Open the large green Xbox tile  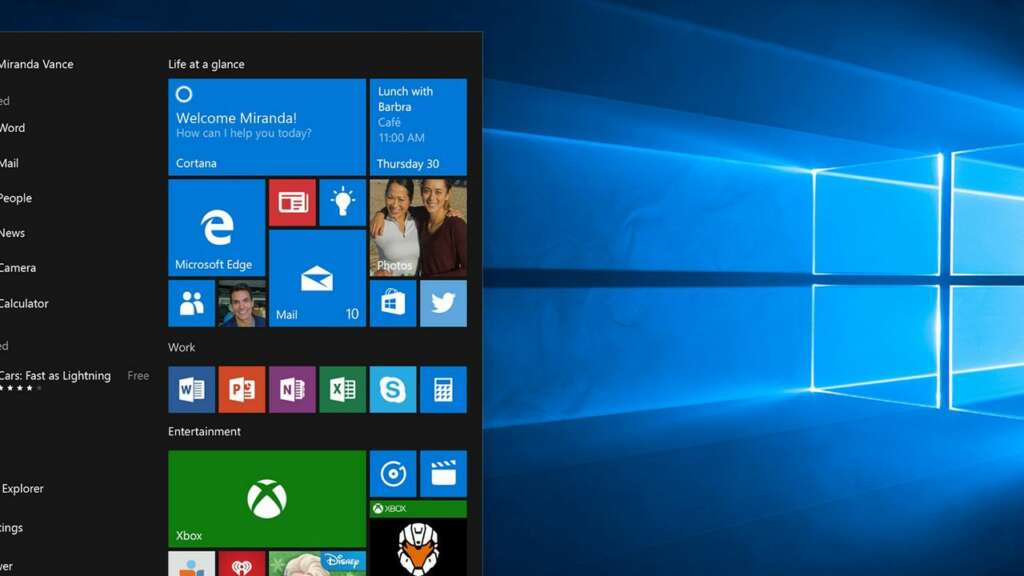266,499
